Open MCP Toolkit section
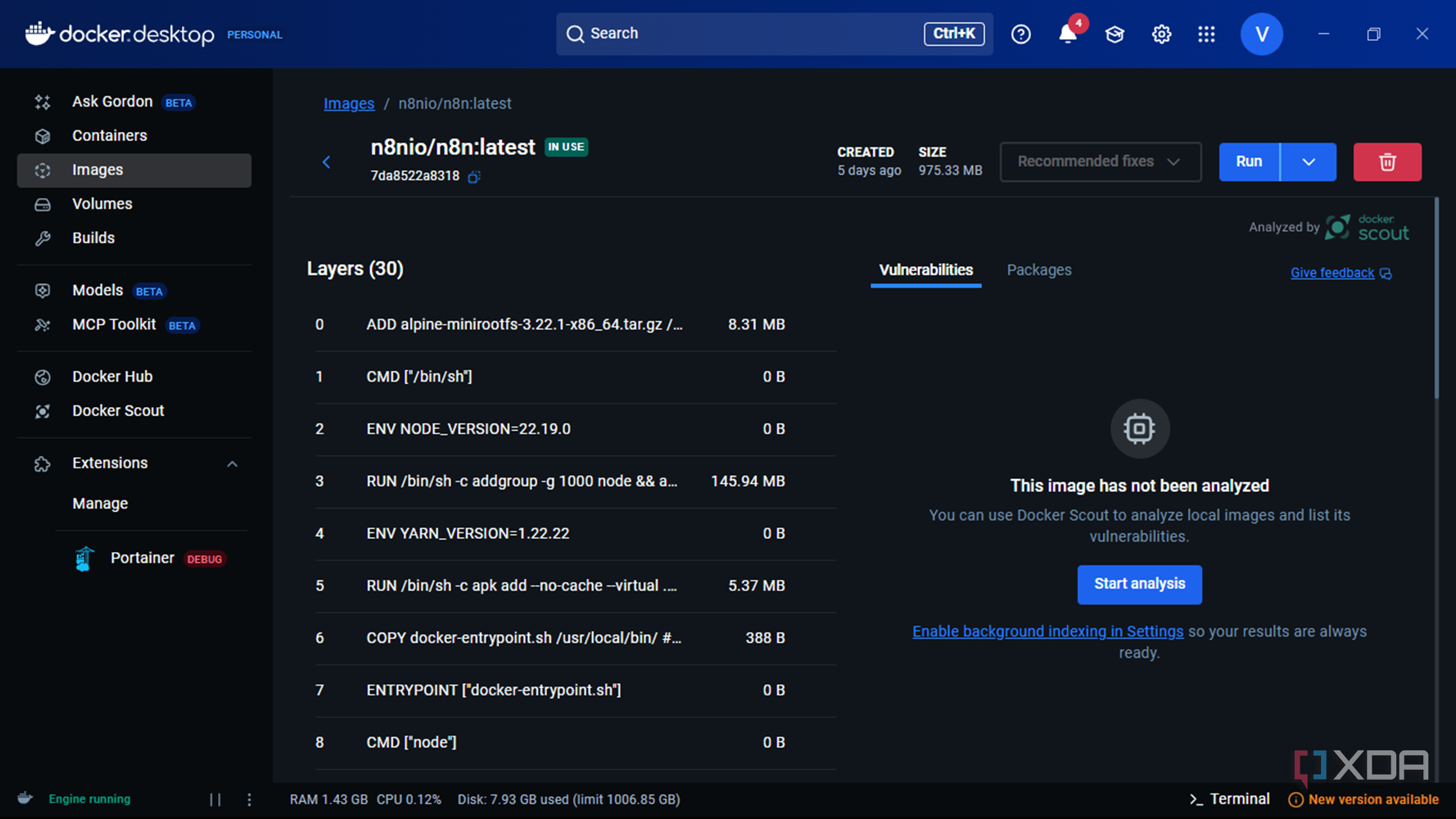Screen dimensions: 1456x819 (x=134, y=325)
